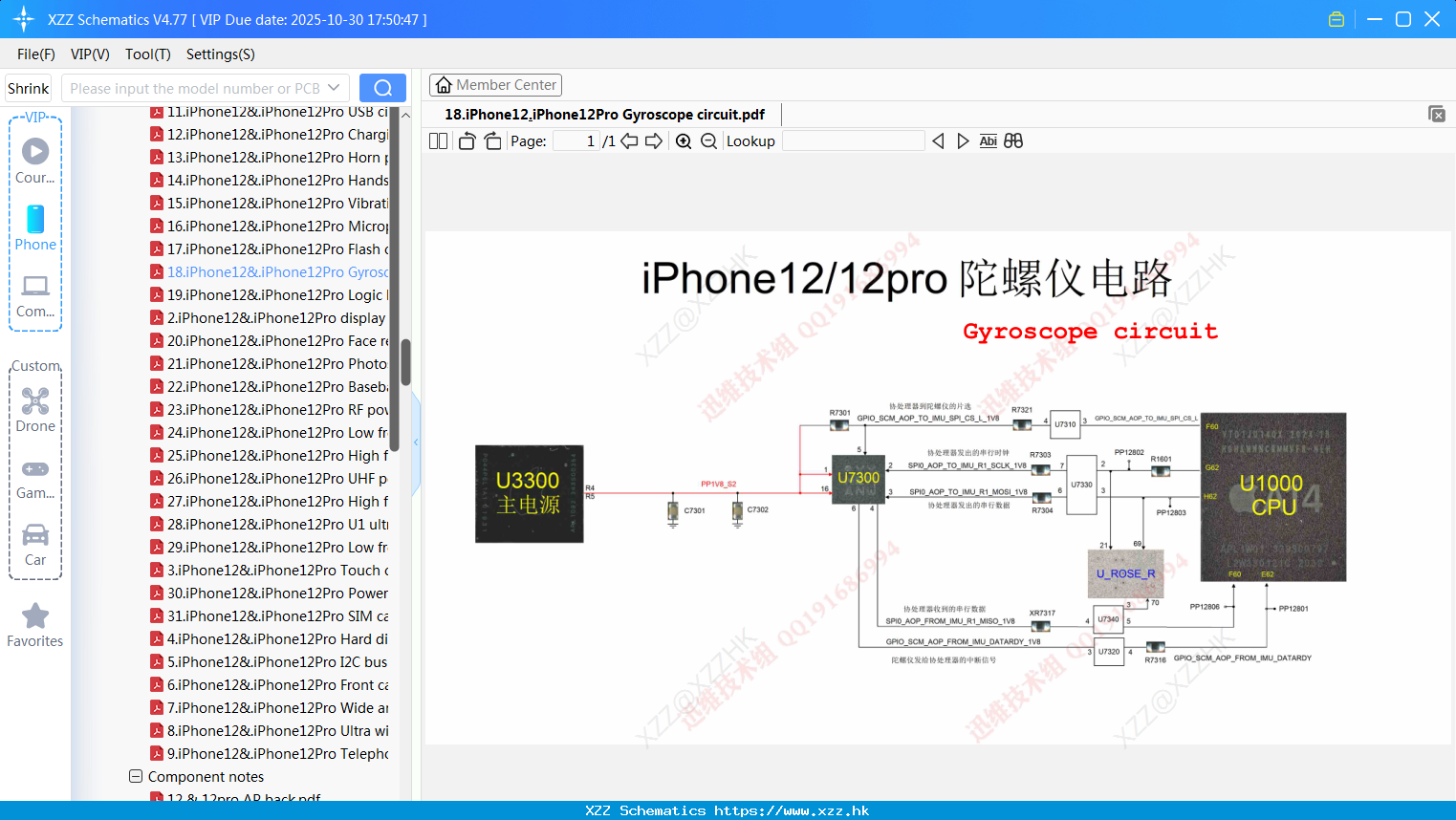Open 12.iPhone12 Charging file

click(270, 135)
